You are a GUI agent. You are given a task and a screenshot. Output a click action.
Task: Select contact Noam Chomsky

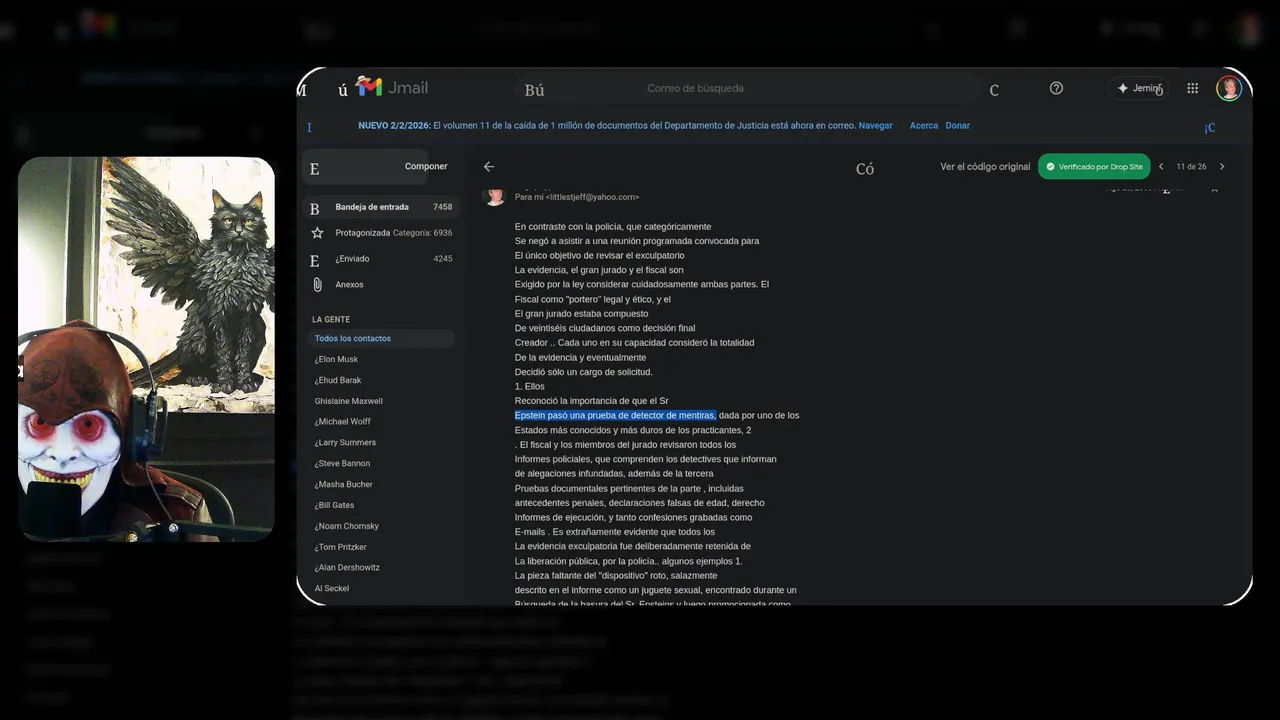click(346, 527)
